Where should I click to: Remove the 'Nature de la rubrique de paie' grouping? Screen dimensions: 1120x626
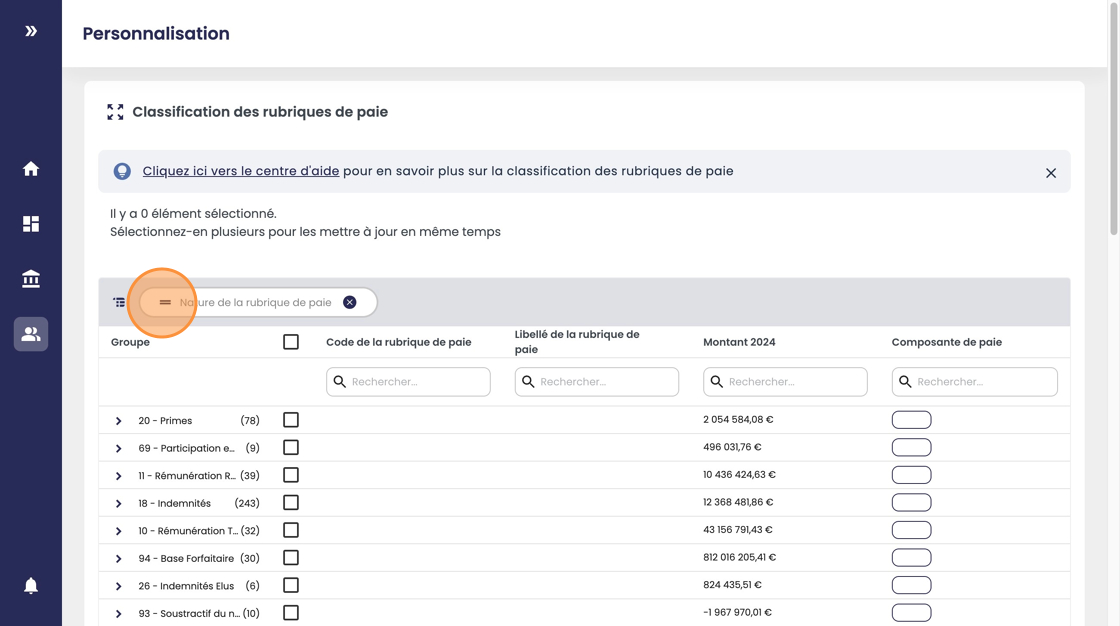click(x=350, y=302)
